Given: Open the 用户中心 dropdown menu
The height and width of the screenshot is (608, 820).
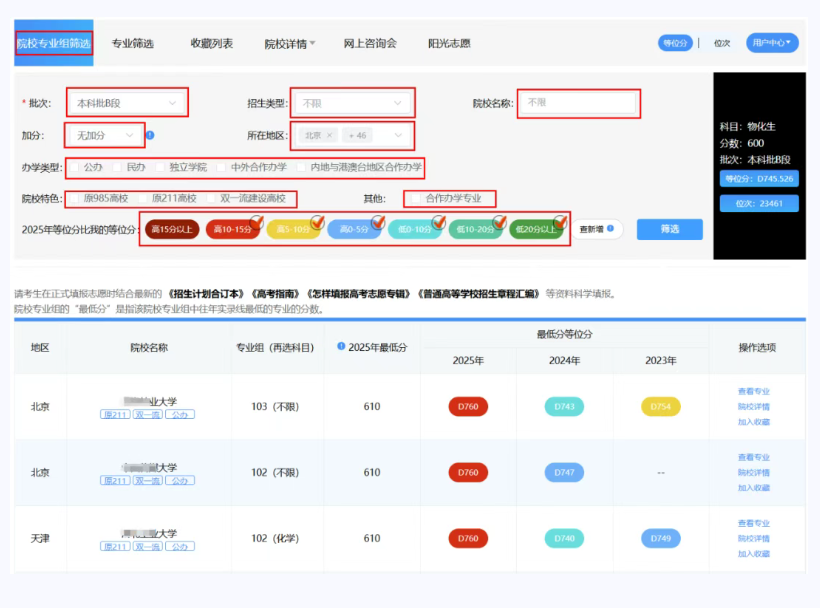Looking at the screenshot, I should click(772, 43).
